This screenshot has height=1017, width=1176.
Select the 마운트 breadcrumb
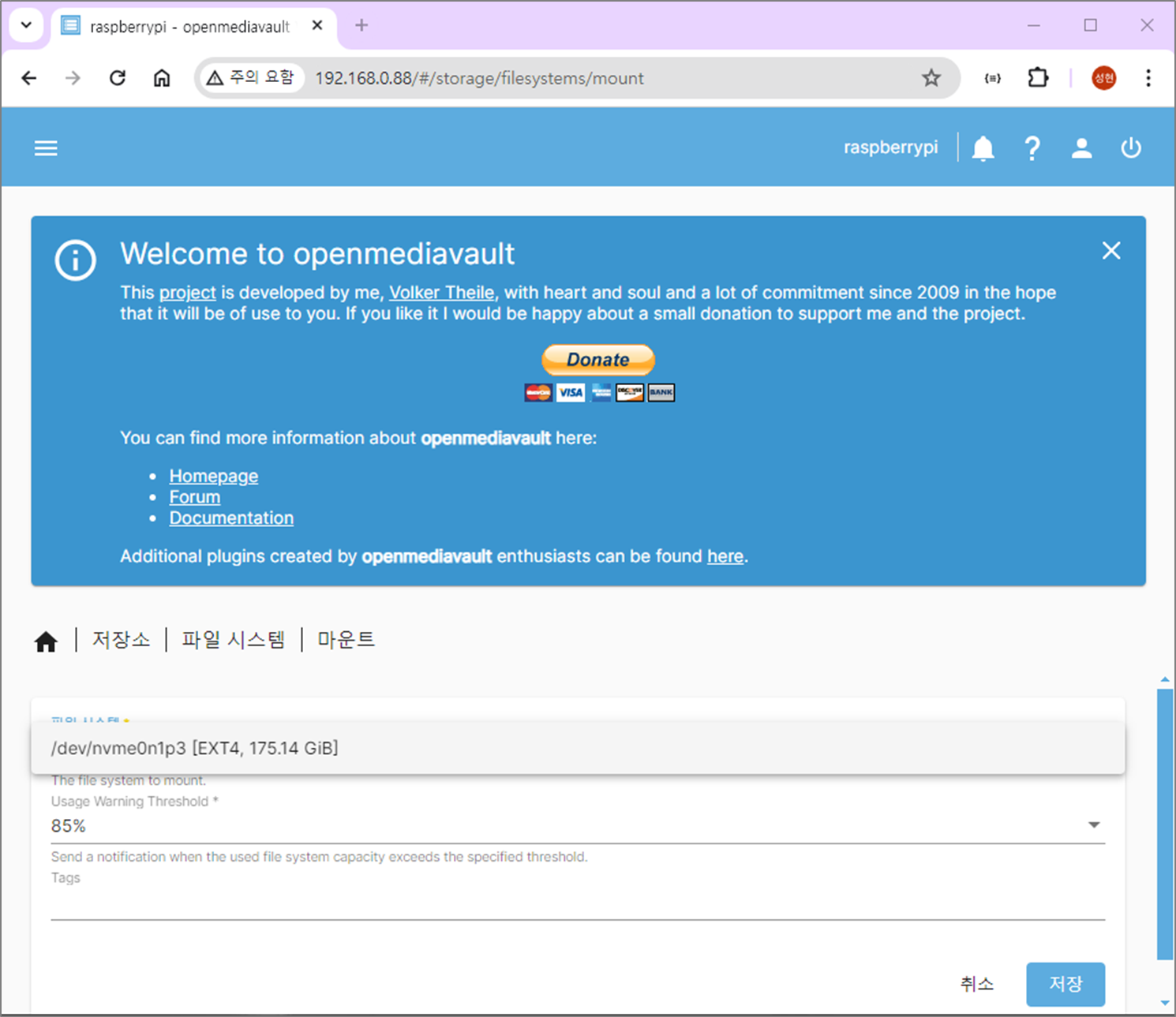pyautogui.click(x=346, y=639)
